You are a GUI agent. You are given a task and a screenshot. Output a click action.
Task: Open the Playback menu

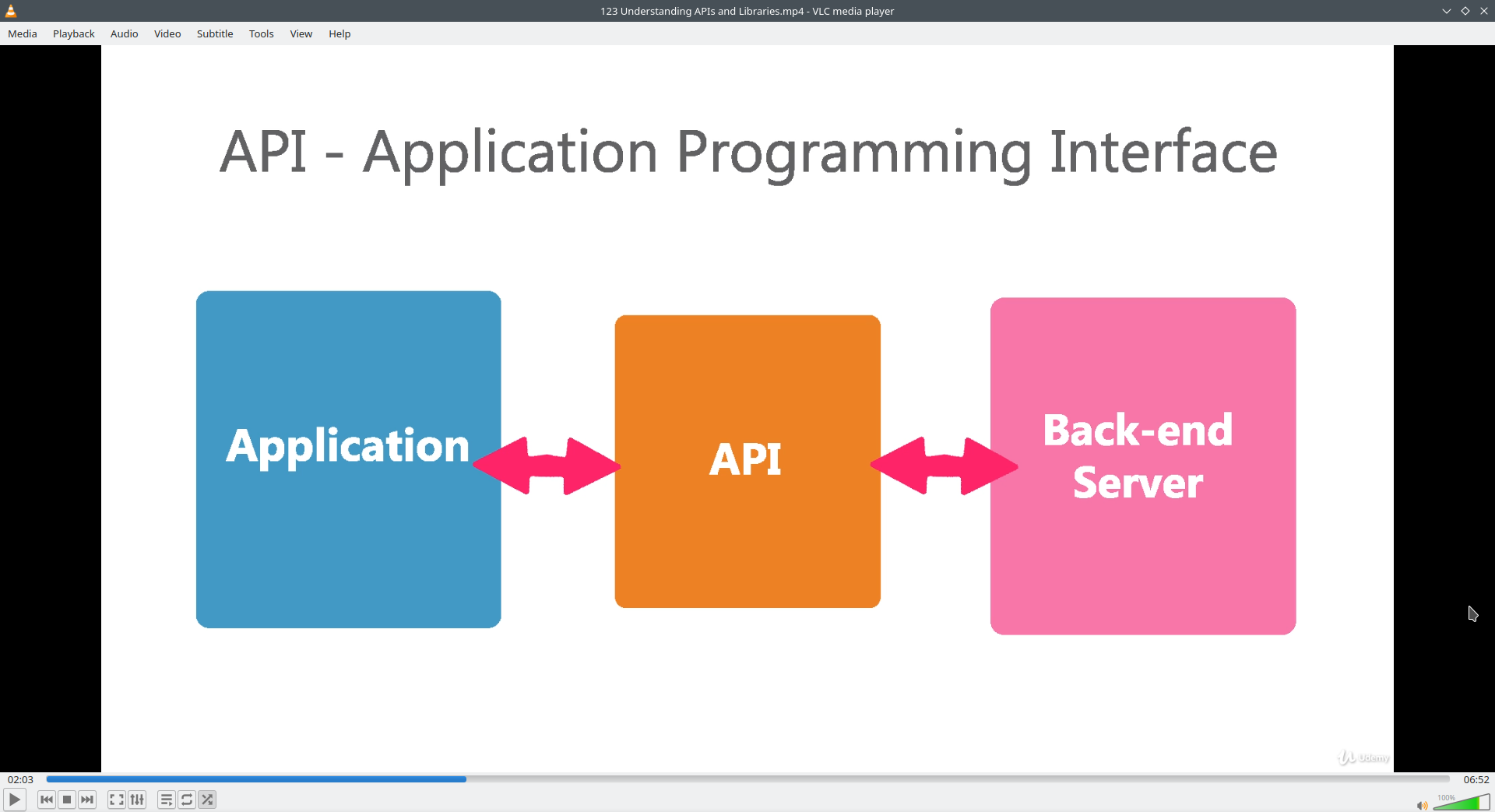click(74, 33)
